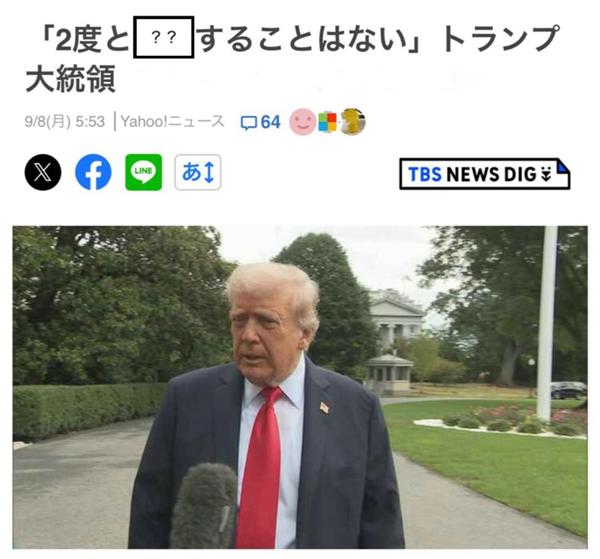The height and width of the screenshot is (559, 600).
Task: Open the TBS NEWS DIG publisher logo
Action: (x=484, y=174)
